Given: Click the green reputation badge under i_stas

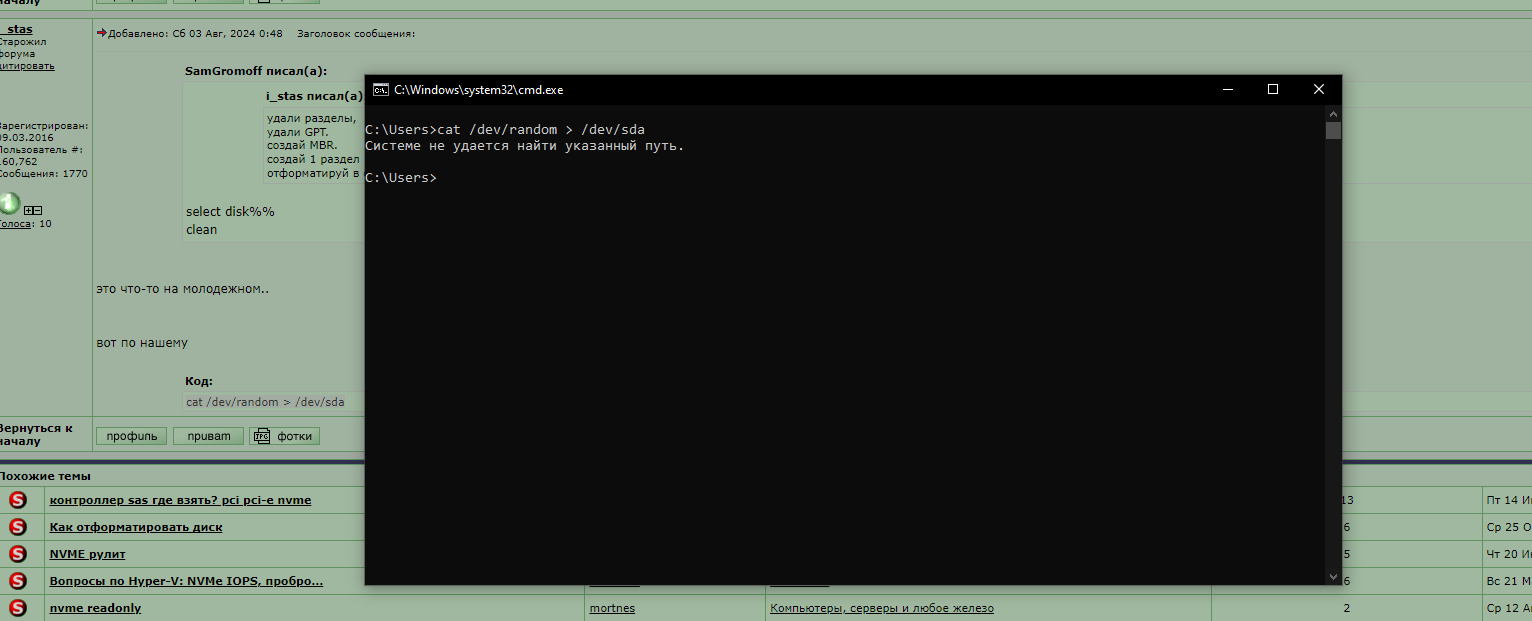Looking at the screenshot, I should (8, 204).
